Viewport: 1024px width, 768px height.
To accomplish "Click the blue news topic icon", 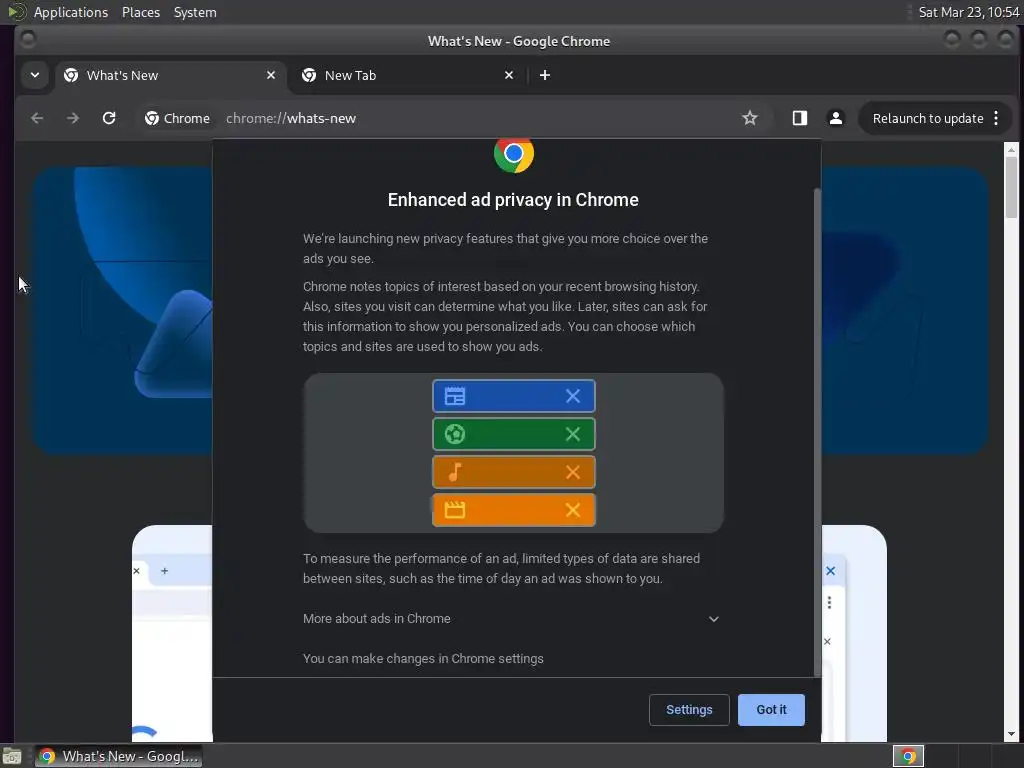I will 455,396.
